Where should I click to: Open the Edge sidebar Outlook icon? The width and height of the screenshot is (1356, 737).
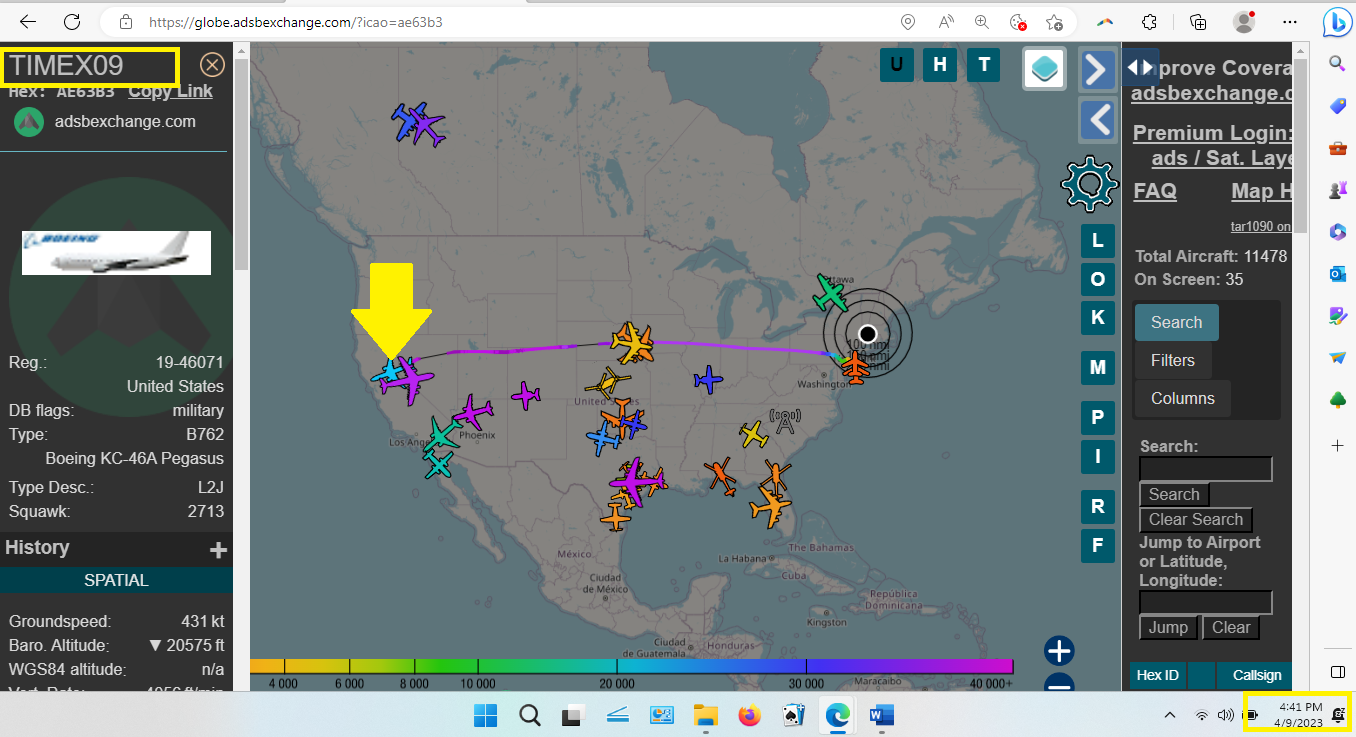[1337, 274]
